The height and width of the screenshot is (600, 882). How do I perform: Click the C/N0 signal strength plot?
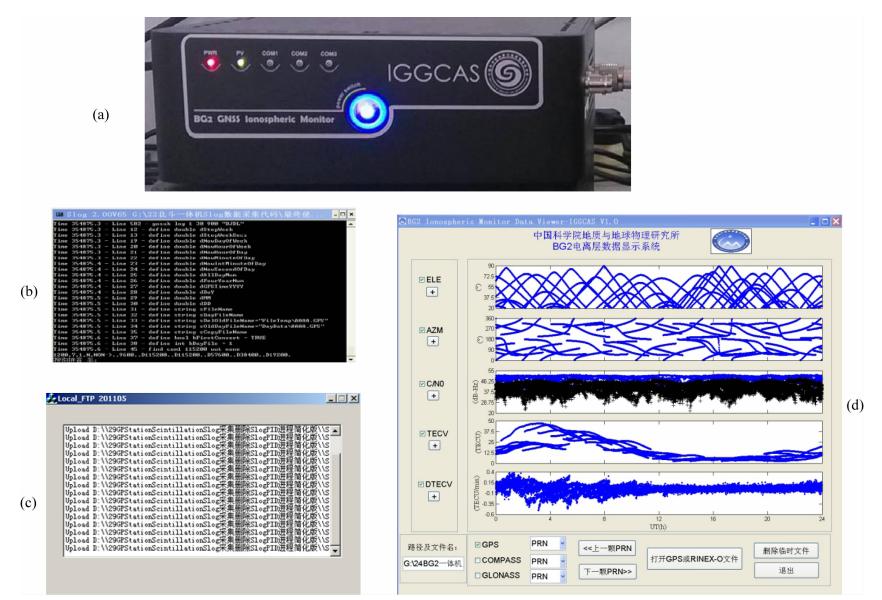click(x=659, y=392)
